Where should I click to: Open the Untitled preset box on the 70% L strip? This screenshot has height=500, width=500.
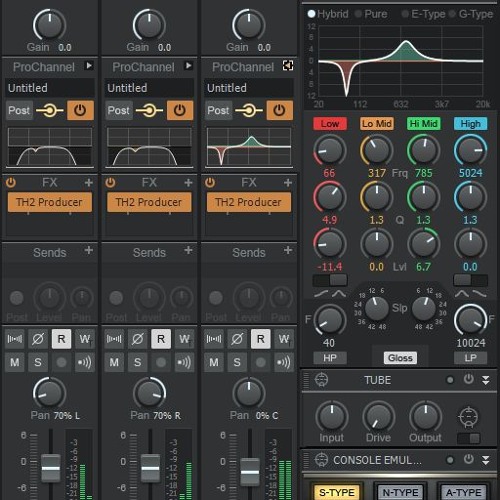point(50,88)
